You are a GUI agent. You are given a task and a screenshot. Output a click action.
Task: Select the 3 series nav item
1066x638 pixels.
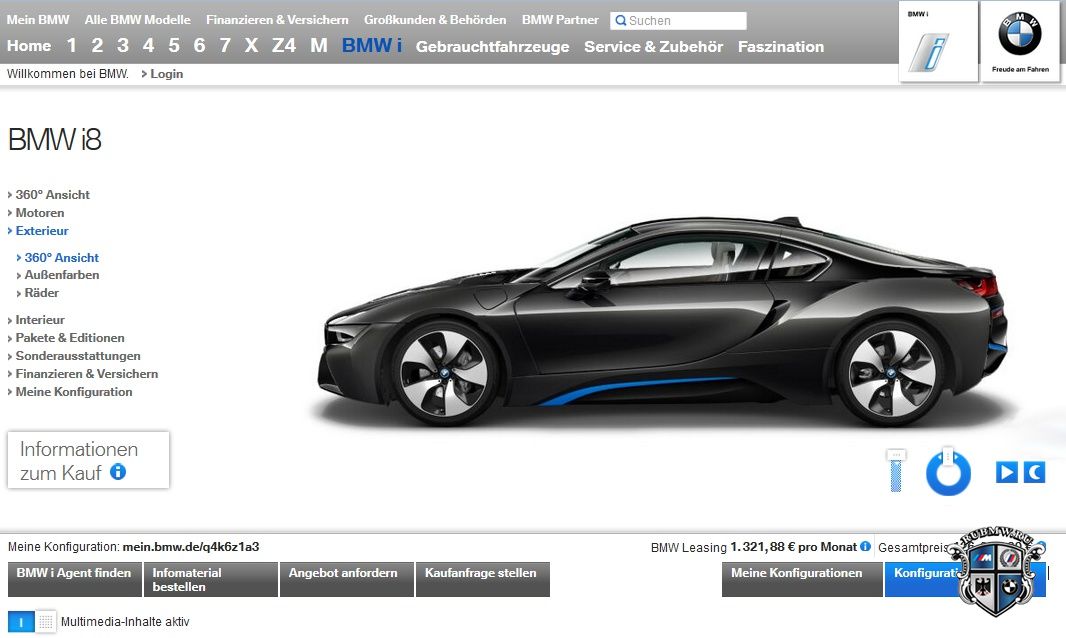click(x=123, y=46)
